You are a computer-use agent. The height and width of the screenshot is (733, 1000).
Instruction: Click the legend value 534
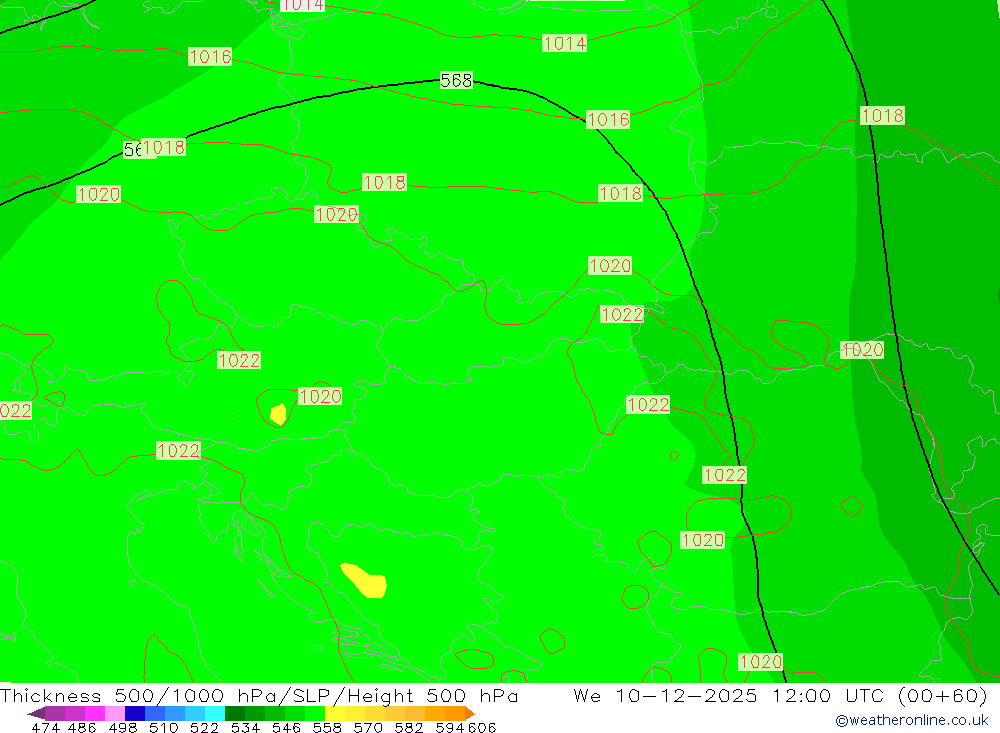246,727
